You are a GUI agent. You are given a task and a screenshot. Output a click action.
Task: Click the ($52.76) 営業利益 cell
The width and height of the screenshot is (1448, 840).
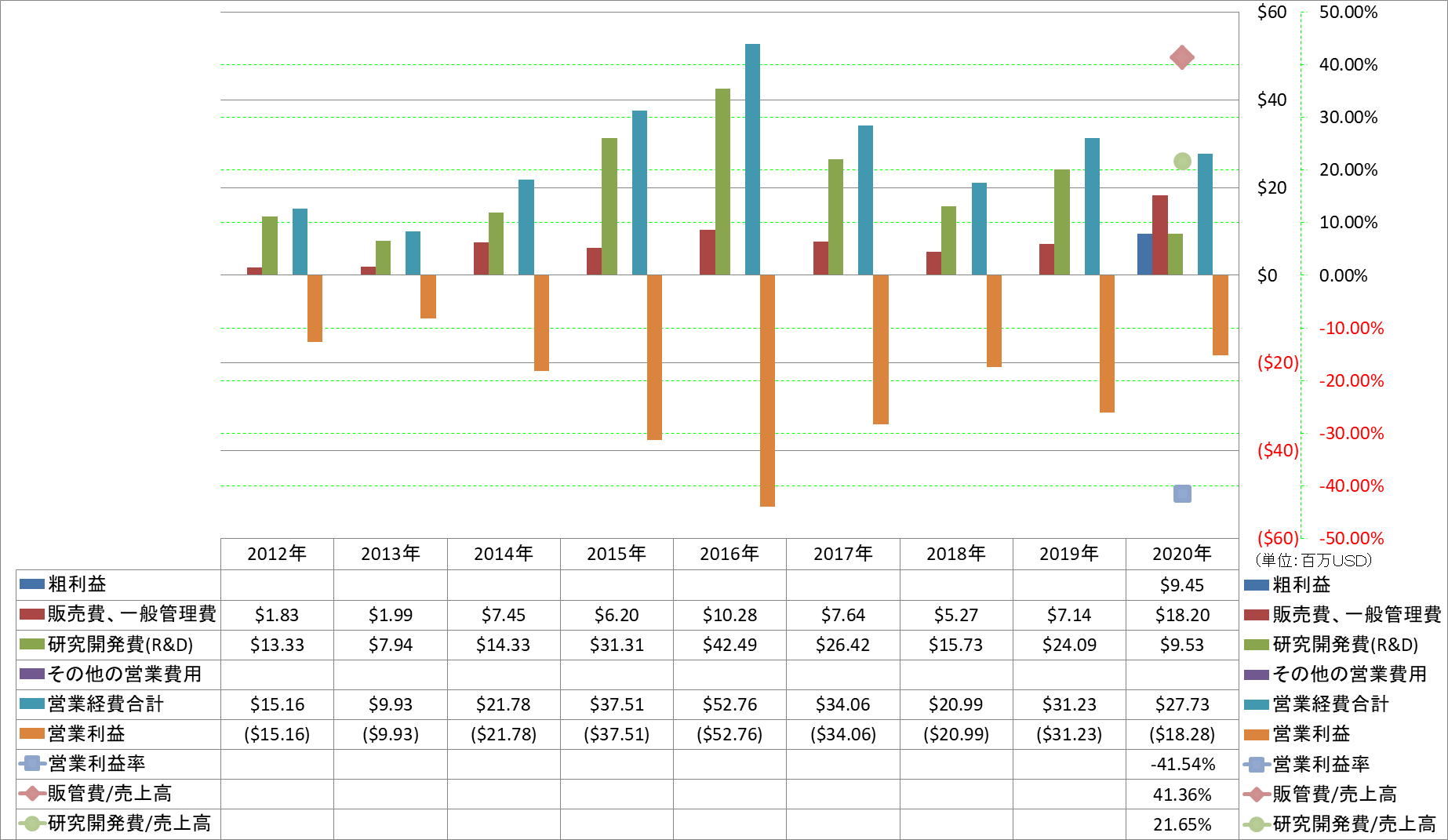point(729,734)
